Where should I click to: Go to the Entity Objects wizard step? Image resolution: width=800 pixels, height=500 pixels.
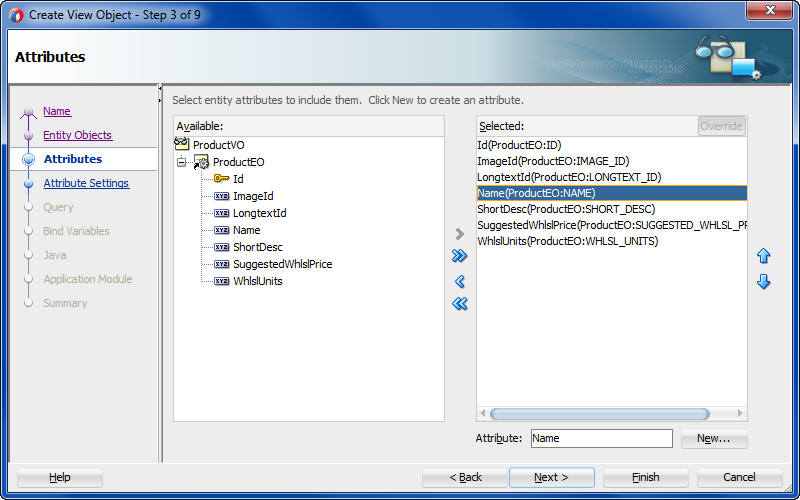click(78, 135)
